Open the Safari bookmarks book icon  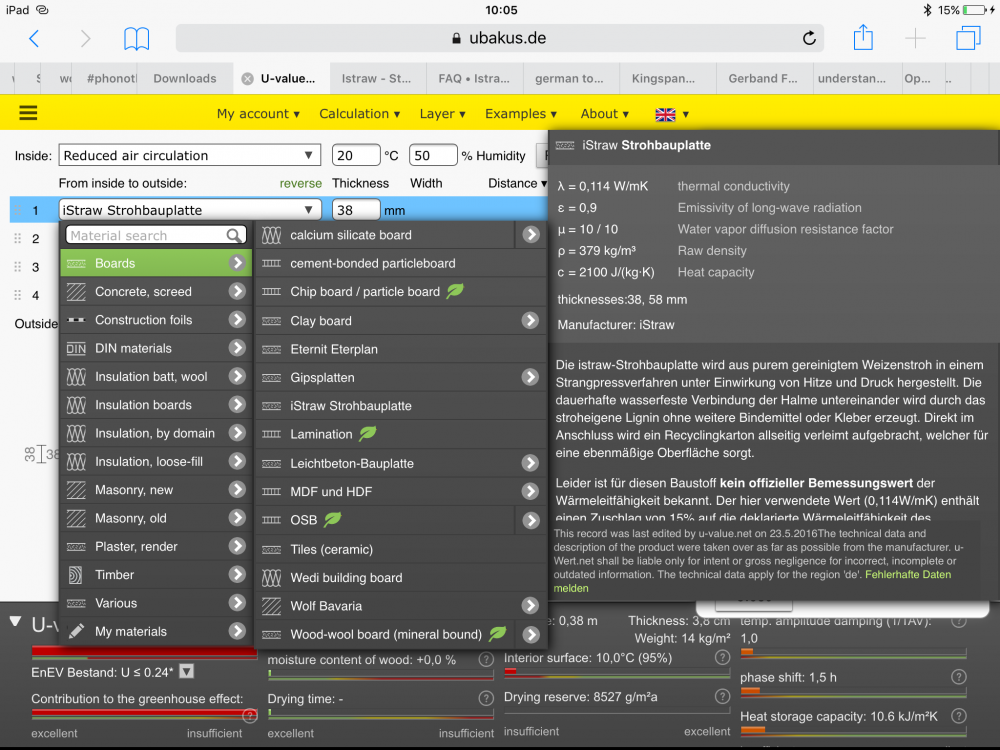tap(136, 39)
